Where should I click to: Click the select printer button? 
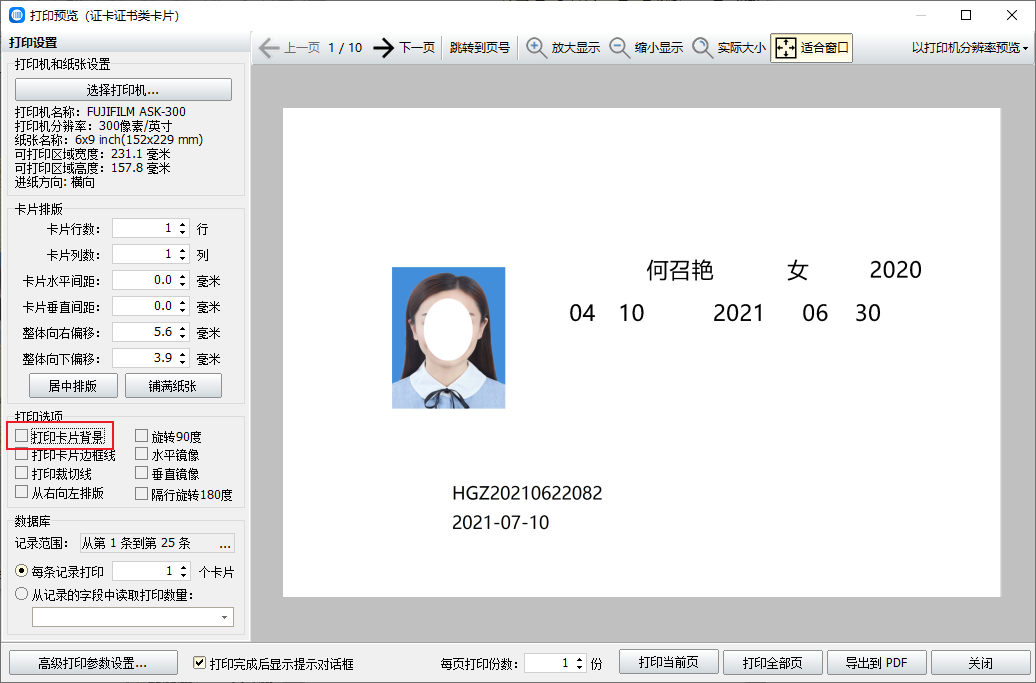click(x=123, y=90)
